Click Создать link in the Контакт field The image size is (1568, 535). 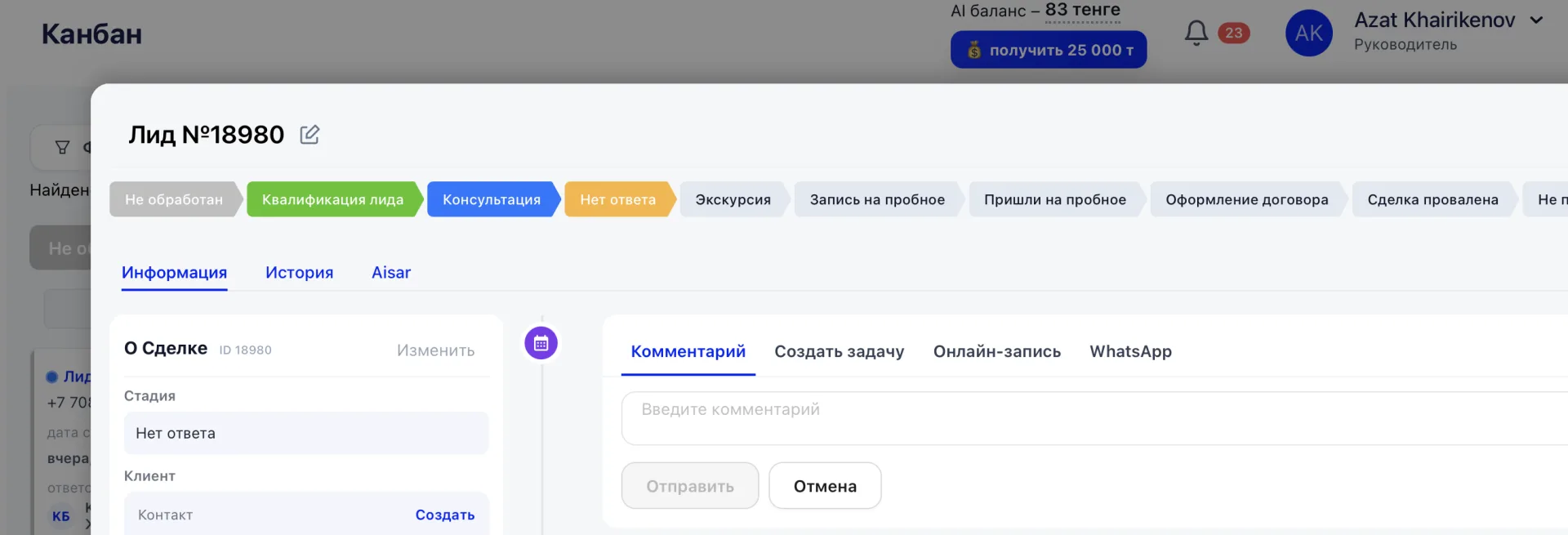445,515
